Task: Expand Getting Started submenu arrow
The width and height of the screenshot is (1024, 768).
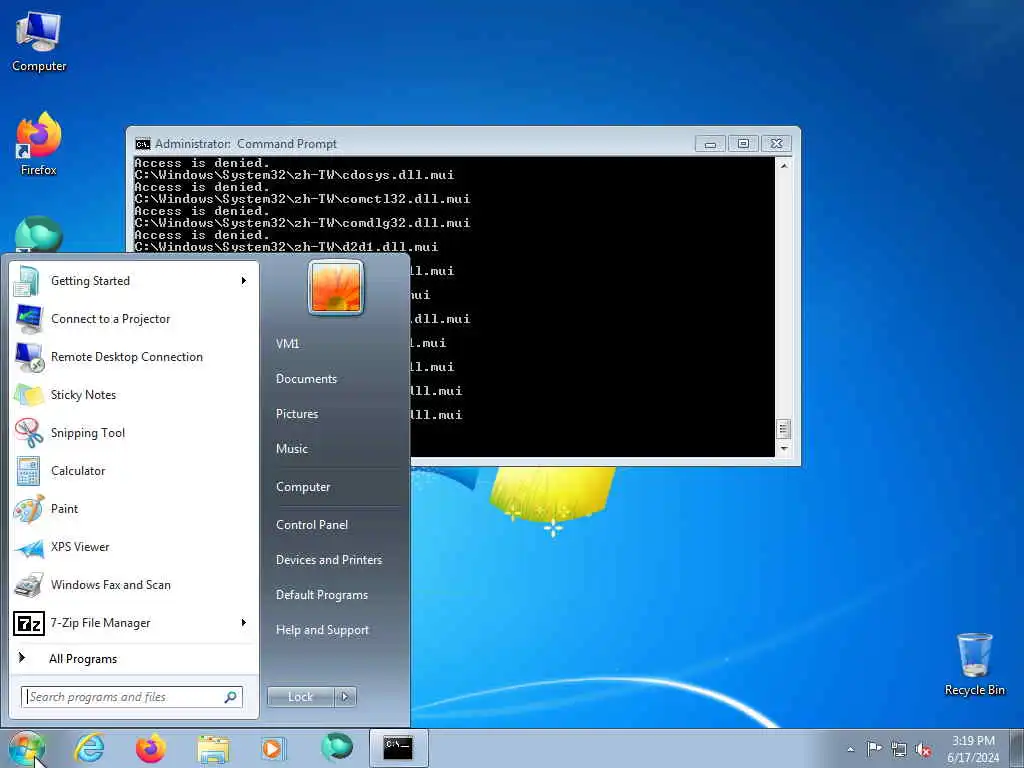Action: pyautogui.click(x=244, y=281)
